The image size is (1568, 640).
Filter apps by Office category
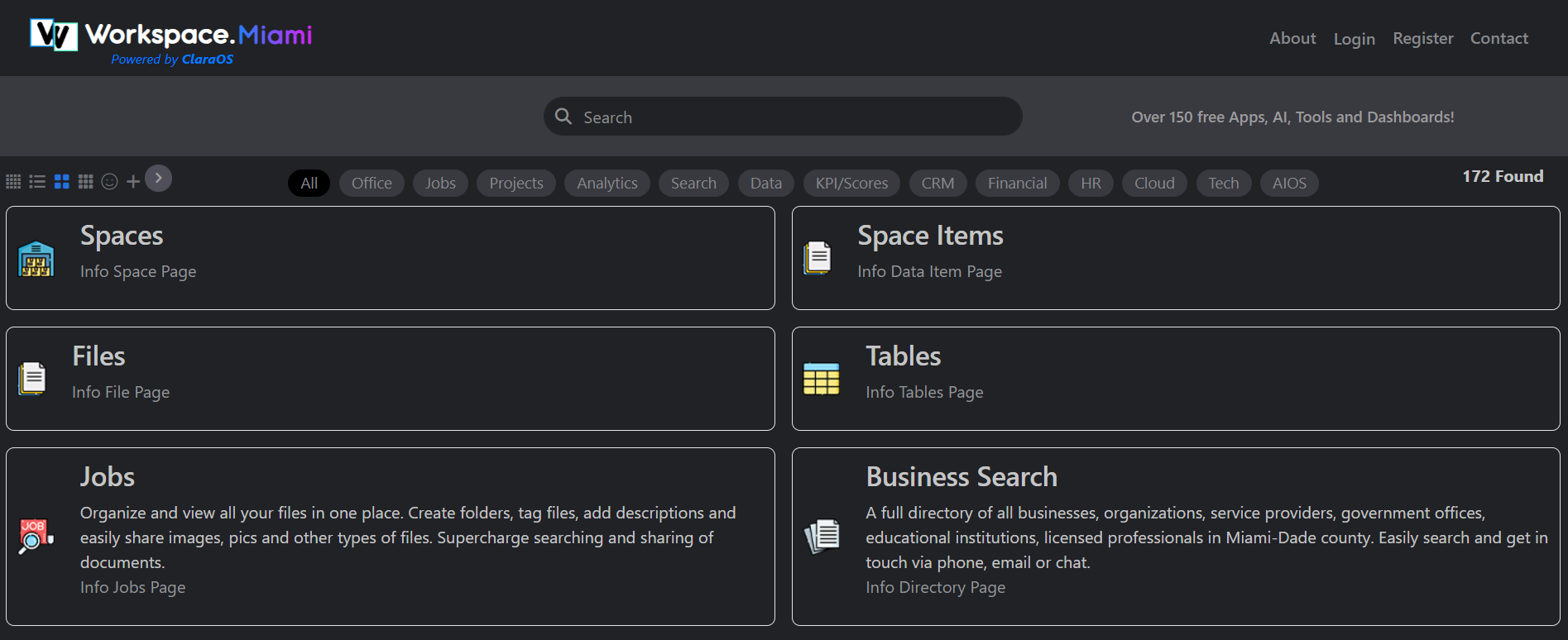tap(372, 184)
